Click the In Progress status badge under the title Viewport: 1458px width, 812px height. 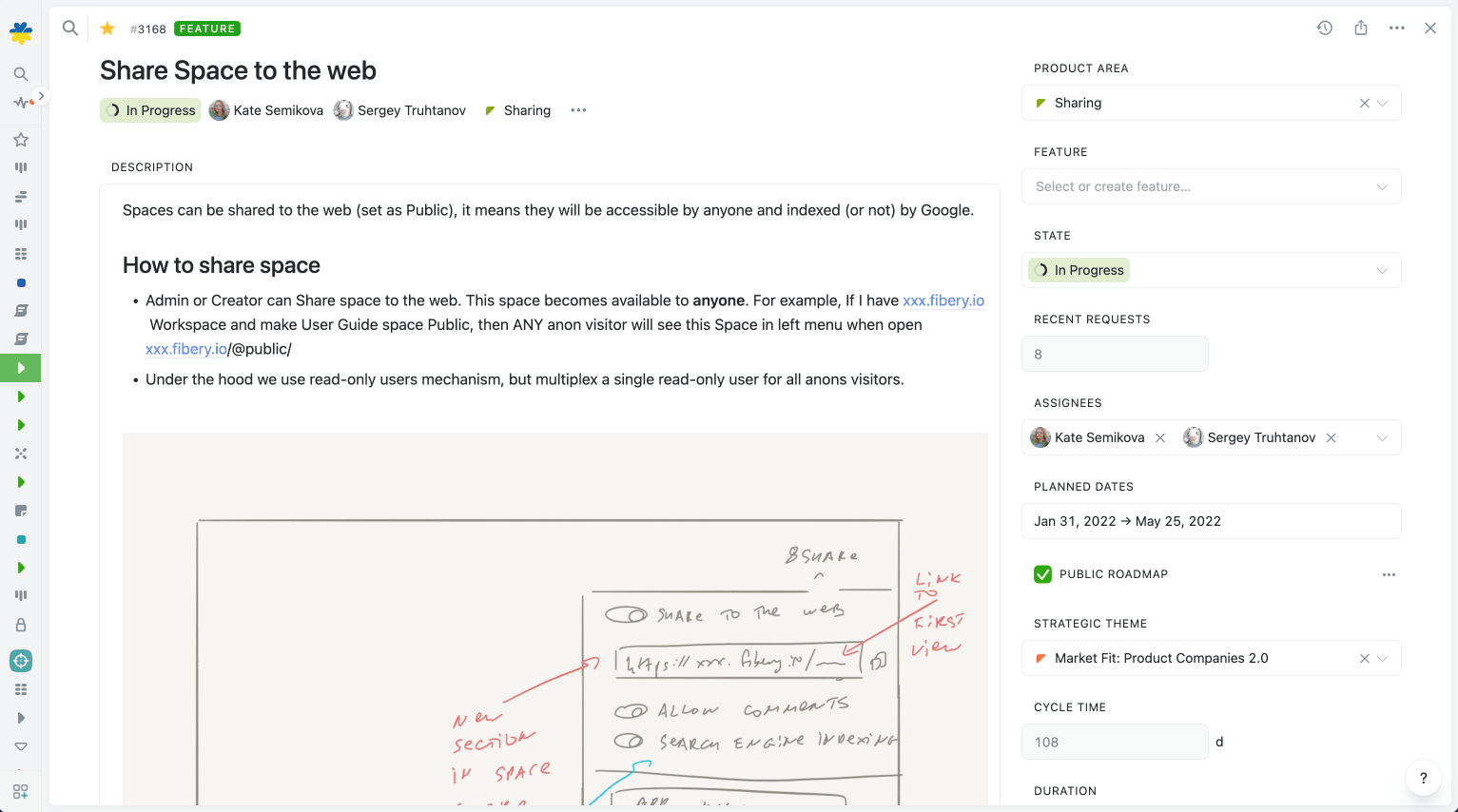coord(150,110)
